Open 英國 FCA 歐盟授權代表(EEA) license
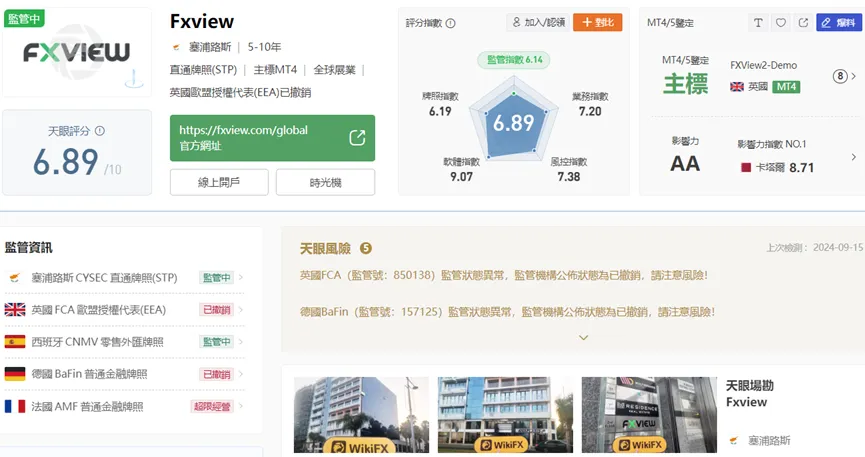This screenshot has width=865, height=457. tap(99, 310)
